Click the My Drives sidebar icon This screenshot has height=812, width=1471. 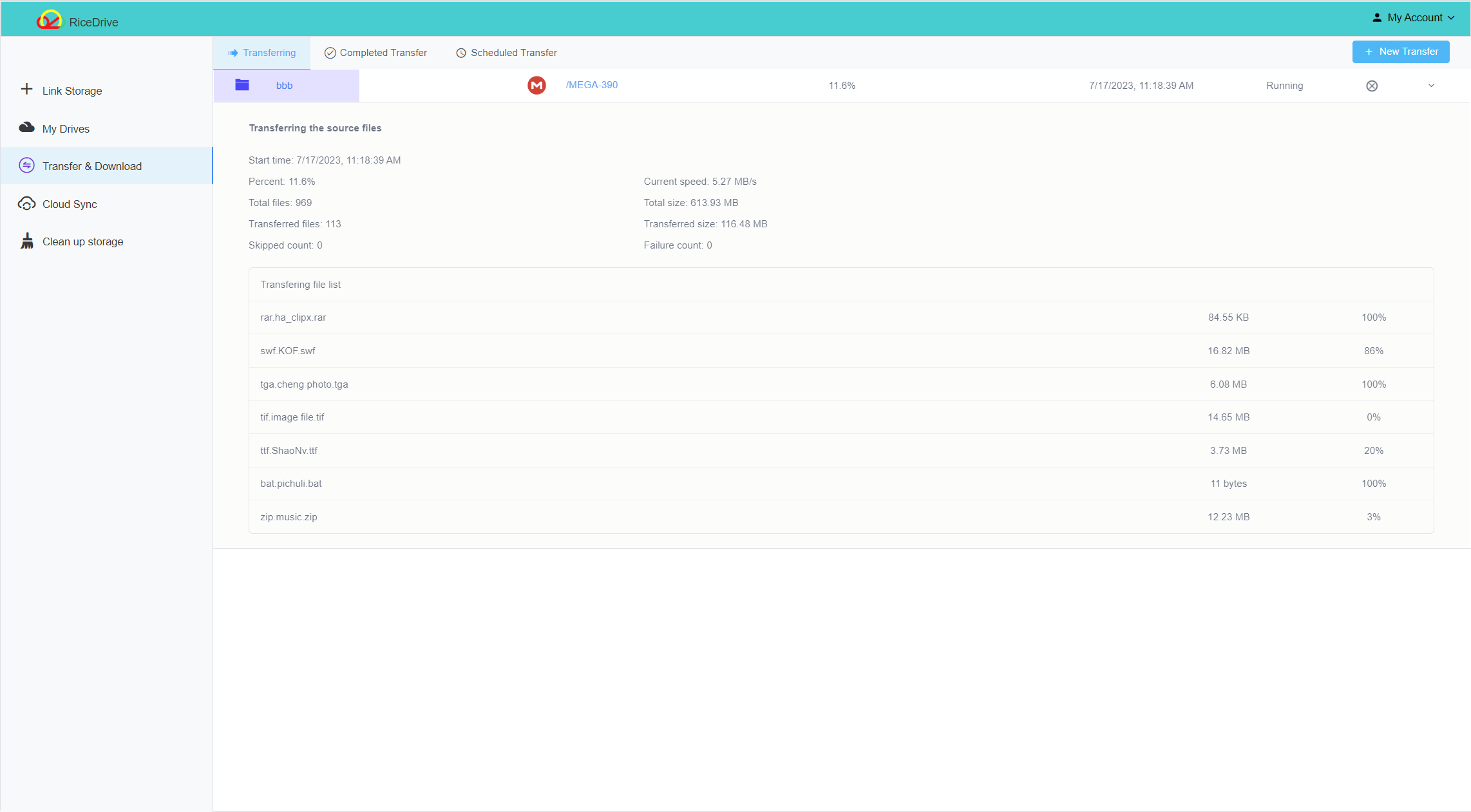26,128
